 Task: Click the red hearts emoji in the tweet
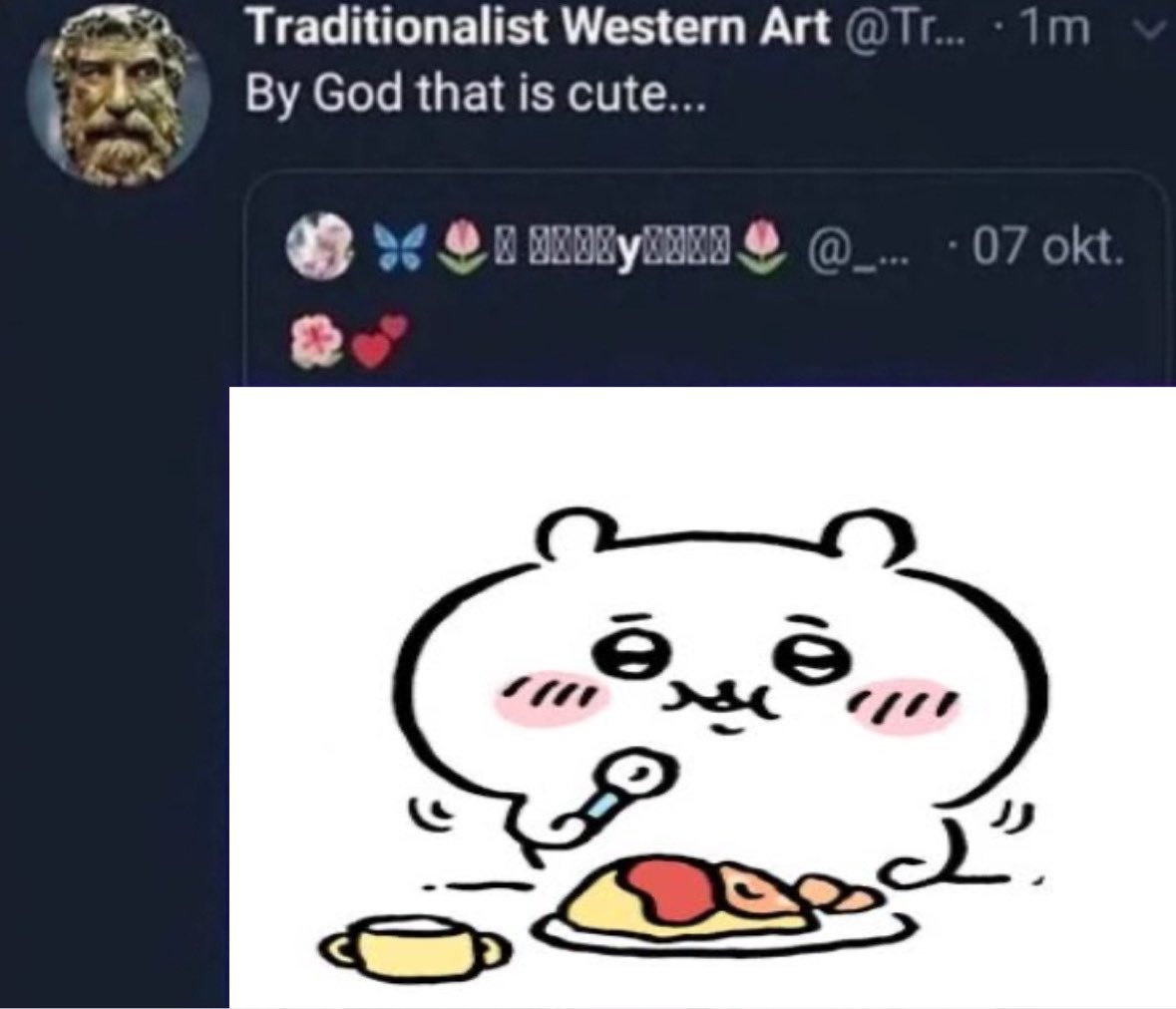tap(381, 341)
